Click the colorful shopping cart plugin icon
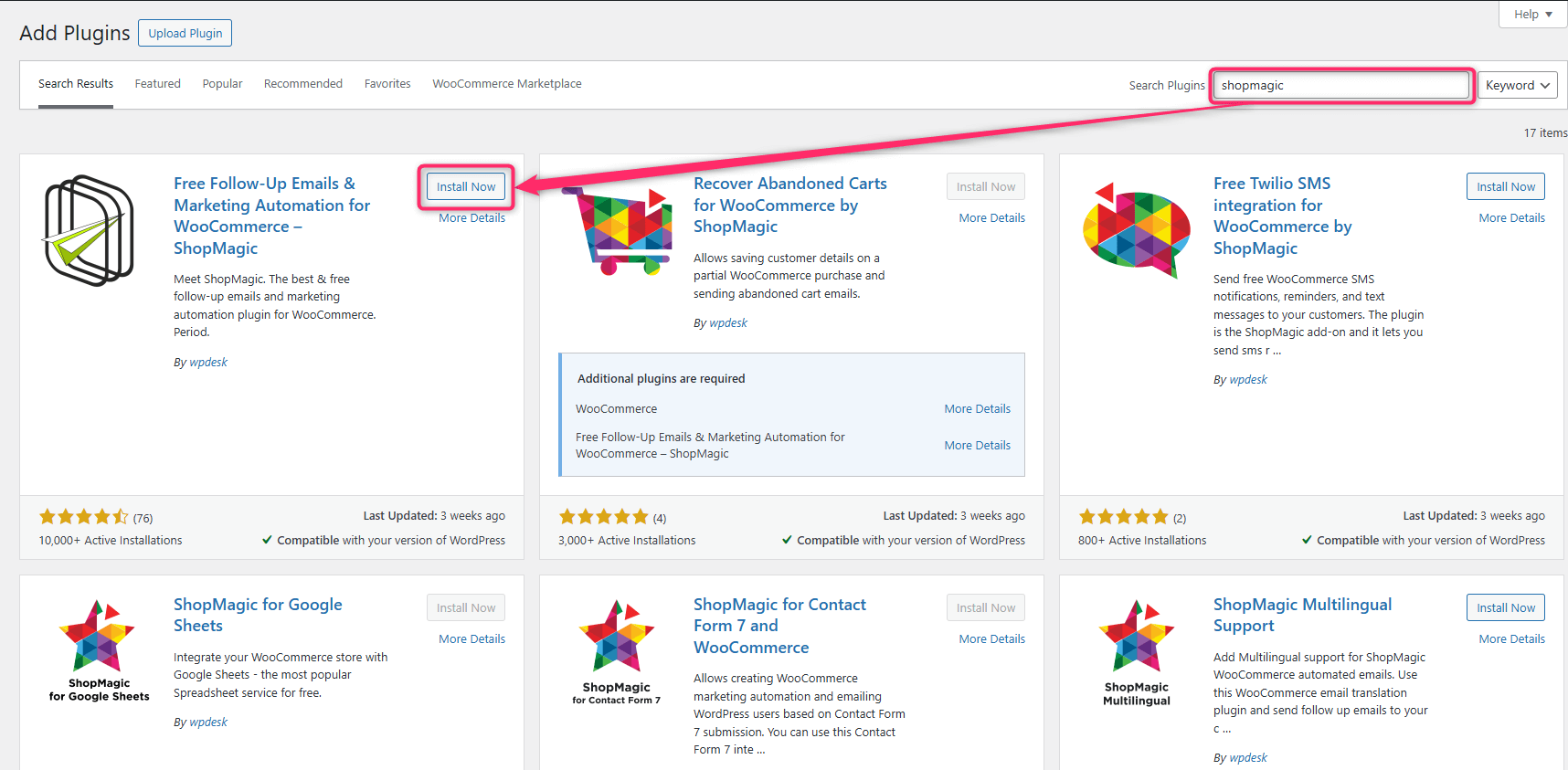Screen dimensions: 1568x770 point(619,230)
